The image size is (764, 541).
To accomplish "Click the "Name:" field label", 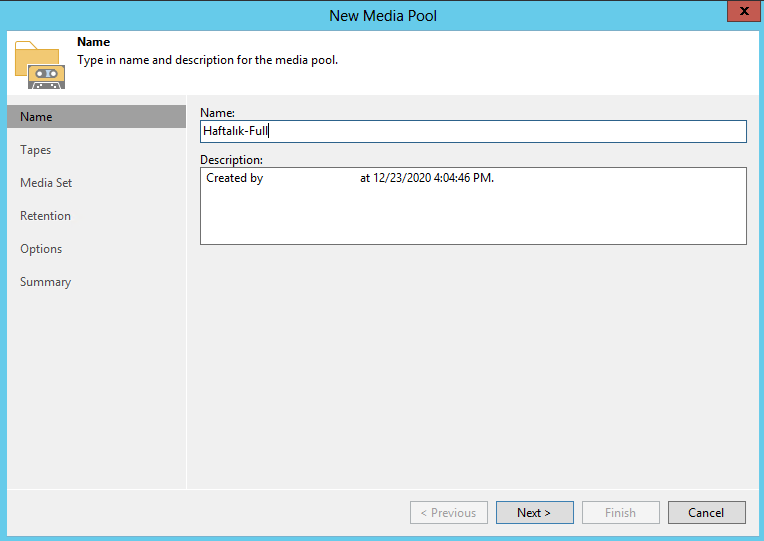I will (217, 113).
